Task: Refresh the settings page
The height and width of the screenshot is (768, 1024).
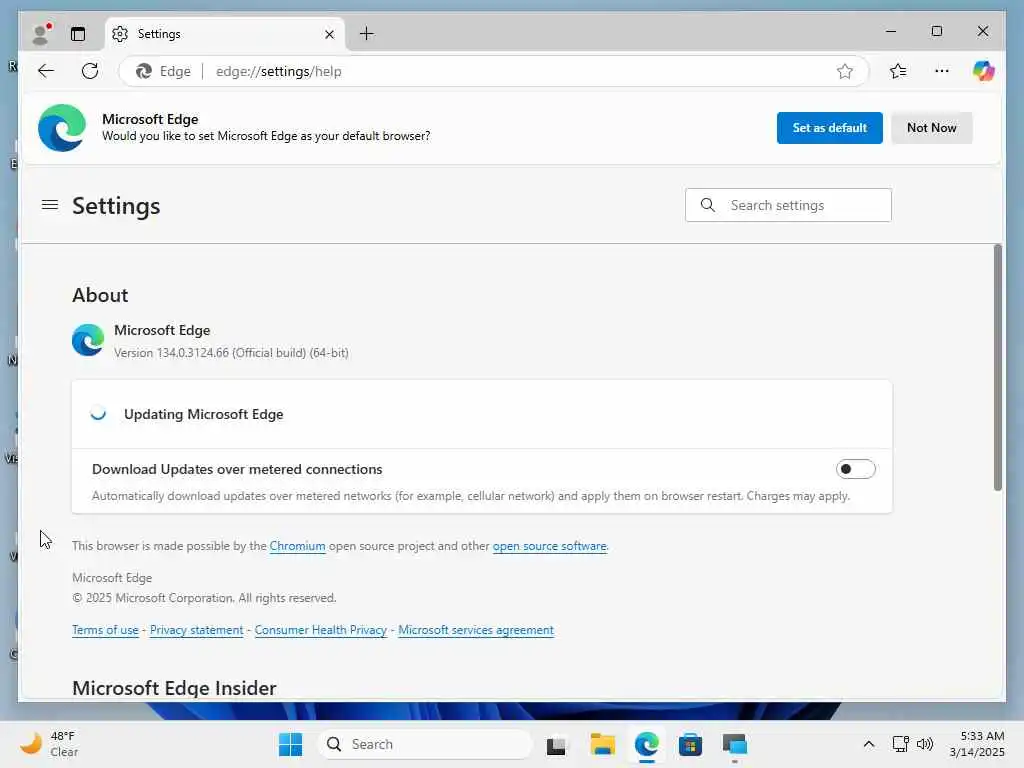Action: (x=90, y=71)
